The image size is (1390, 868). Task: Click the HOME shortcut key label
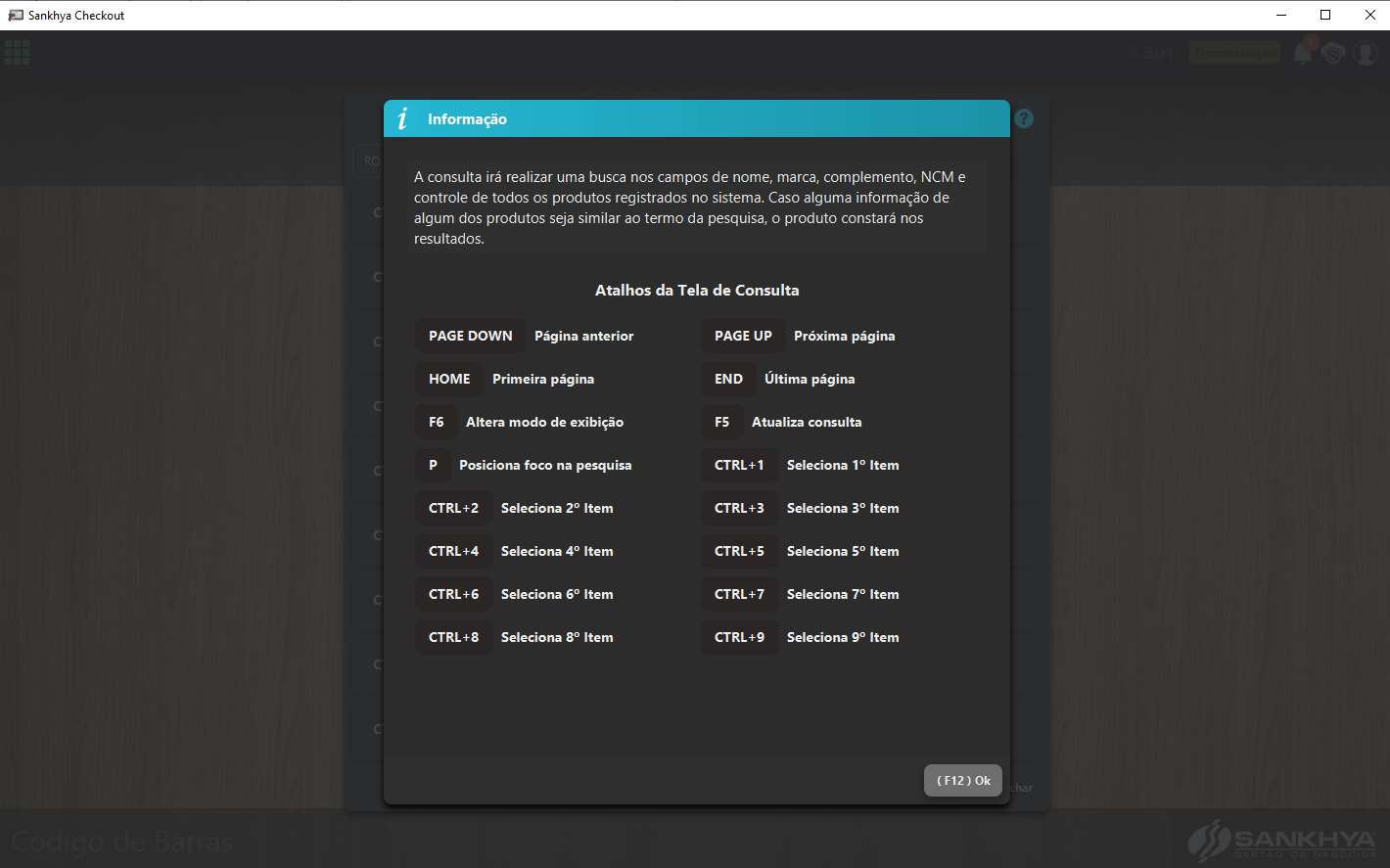tap(449, 379)
